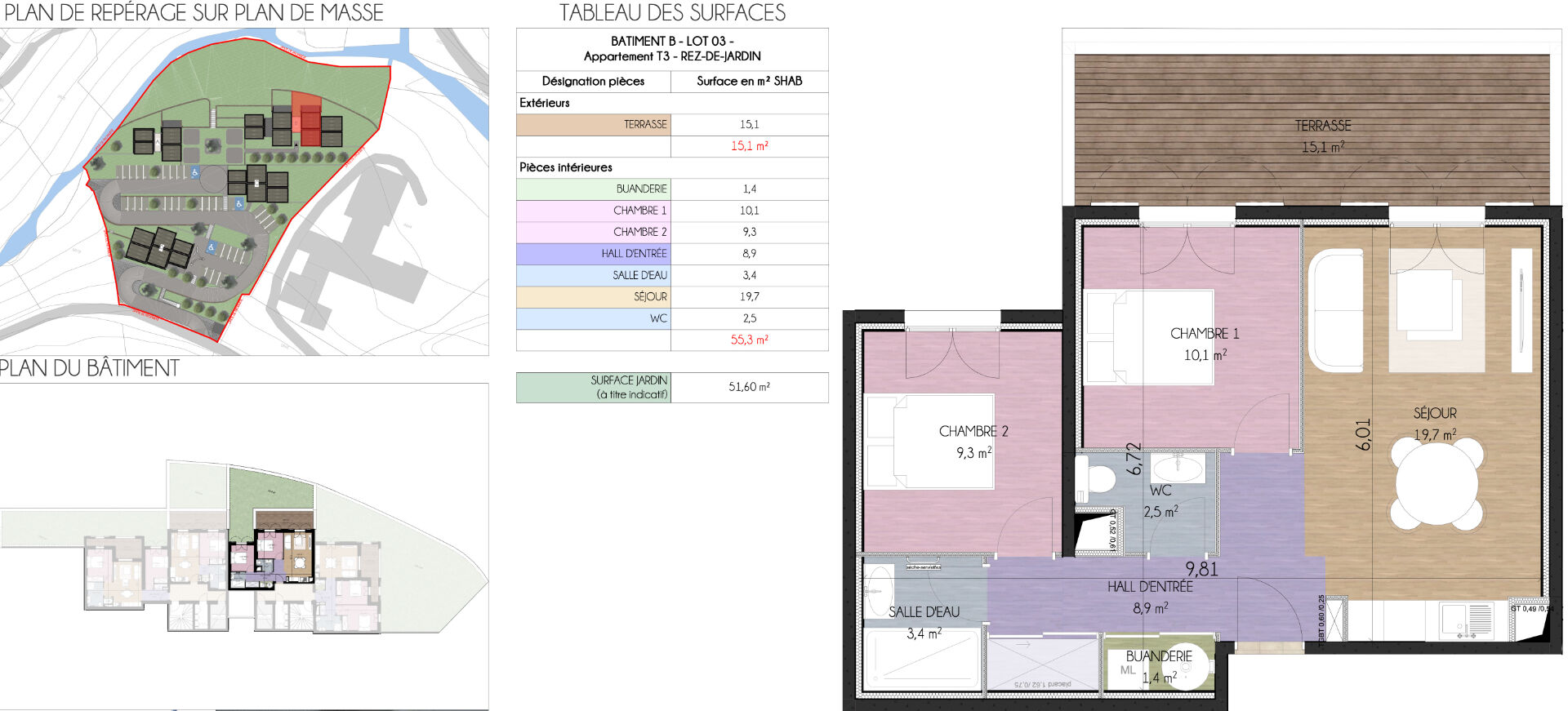Select the bed in Chambre 1
This screenshot has width=1568, height=711.
click(1147, 337)
